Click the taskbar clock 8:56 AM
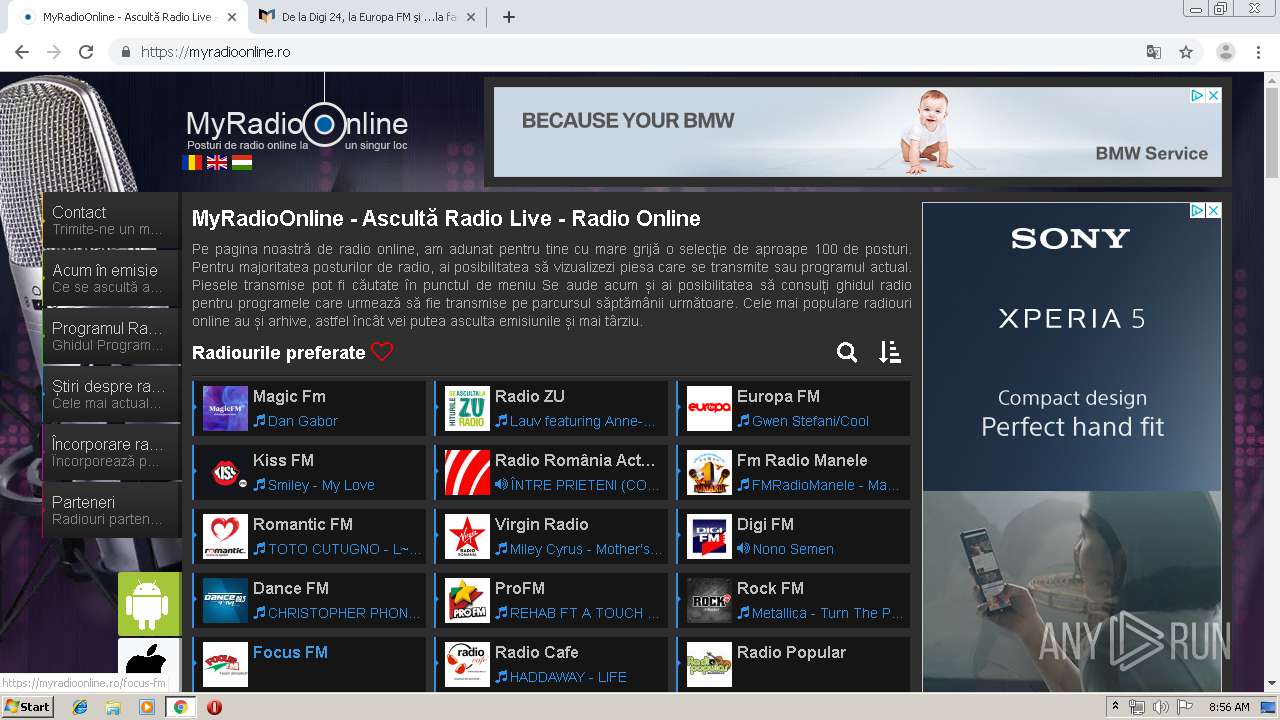This screenshot has width=1280, height=720. pyautogui.click(x=1229, y=707)
